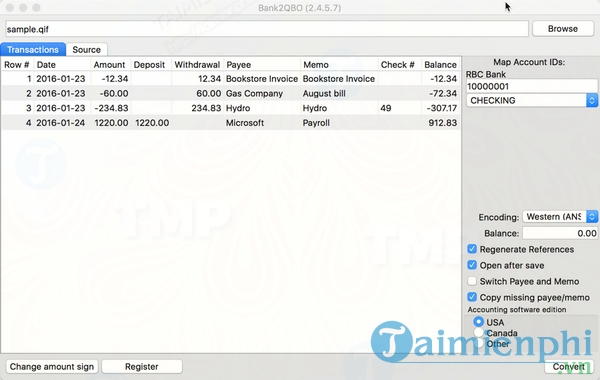Click the Change amount sign button
This screenshot has height=380, width=600.
pos(52,367)
